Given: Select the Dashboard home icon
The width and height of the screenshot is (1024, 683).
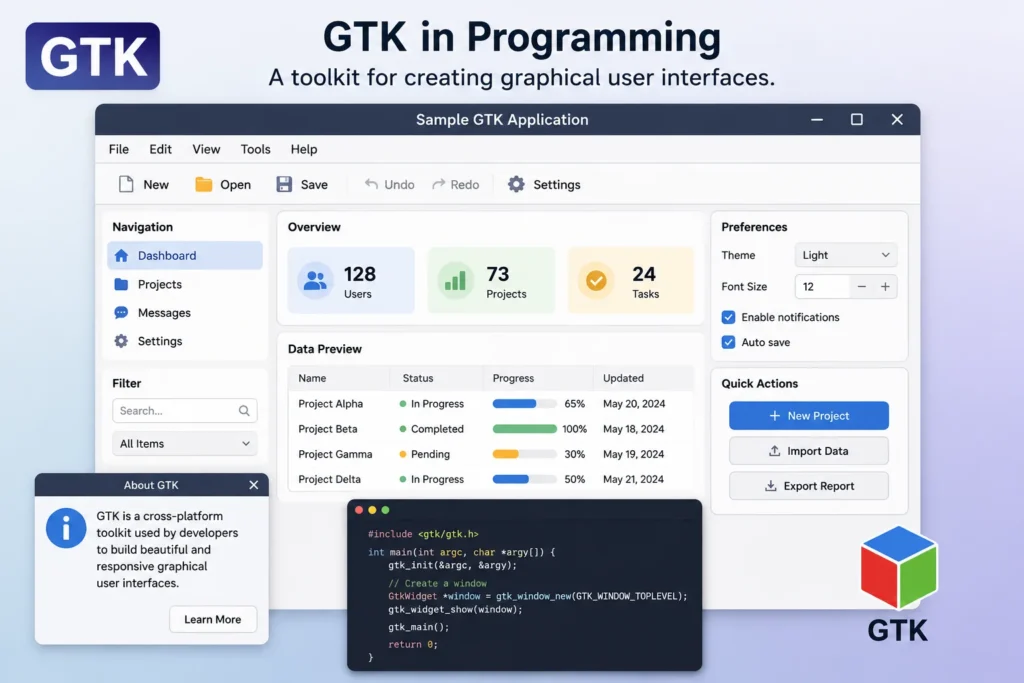Looking at the screenshot, I should click(121, 255).
